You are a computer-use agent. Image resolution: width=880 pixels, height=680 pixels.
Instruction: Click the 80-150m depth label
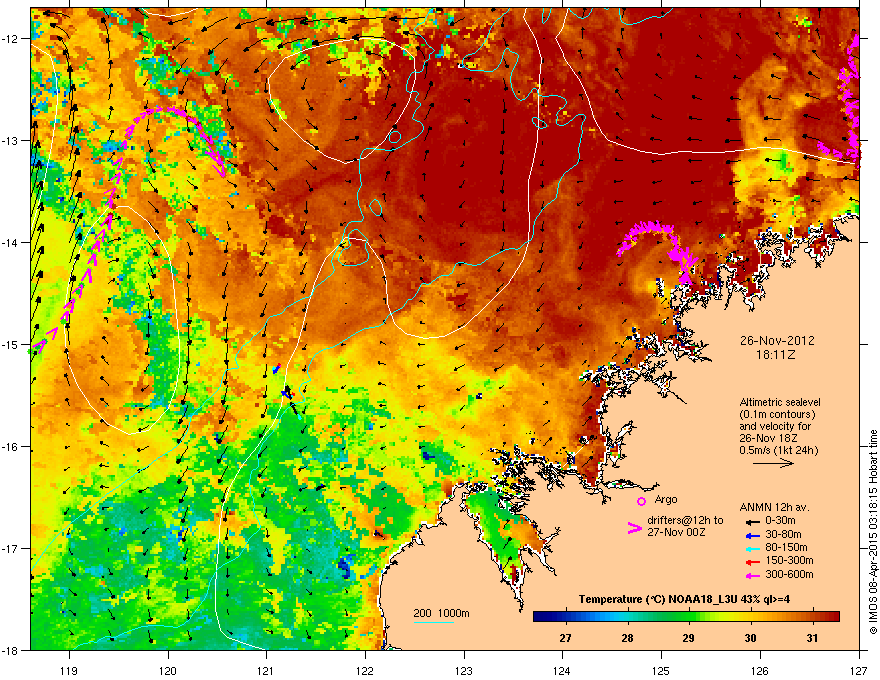[786, 548]
